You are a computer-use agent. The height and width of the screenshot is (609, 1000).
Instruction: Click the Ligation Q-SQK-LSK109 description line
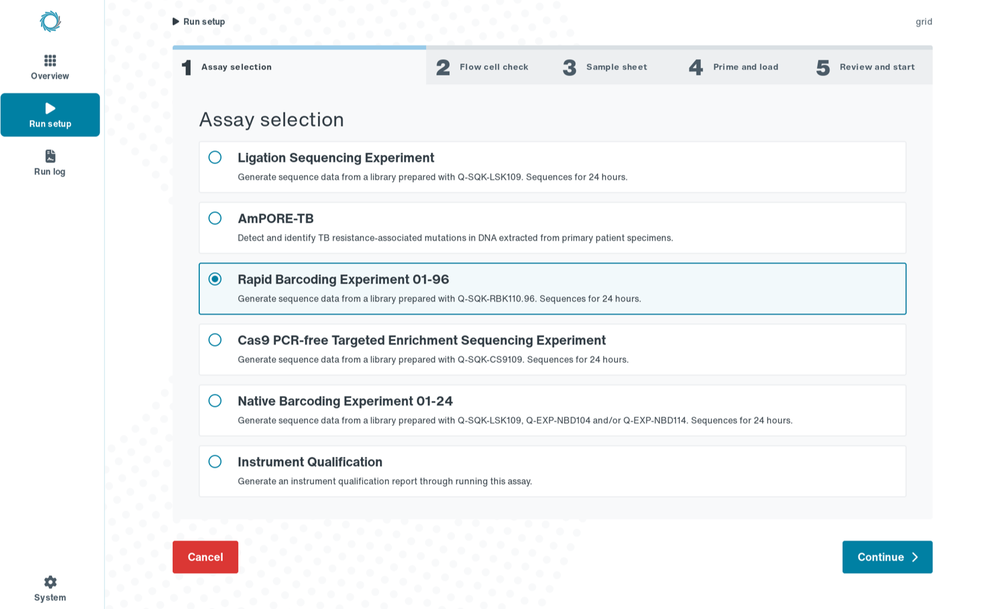point(432,177)
